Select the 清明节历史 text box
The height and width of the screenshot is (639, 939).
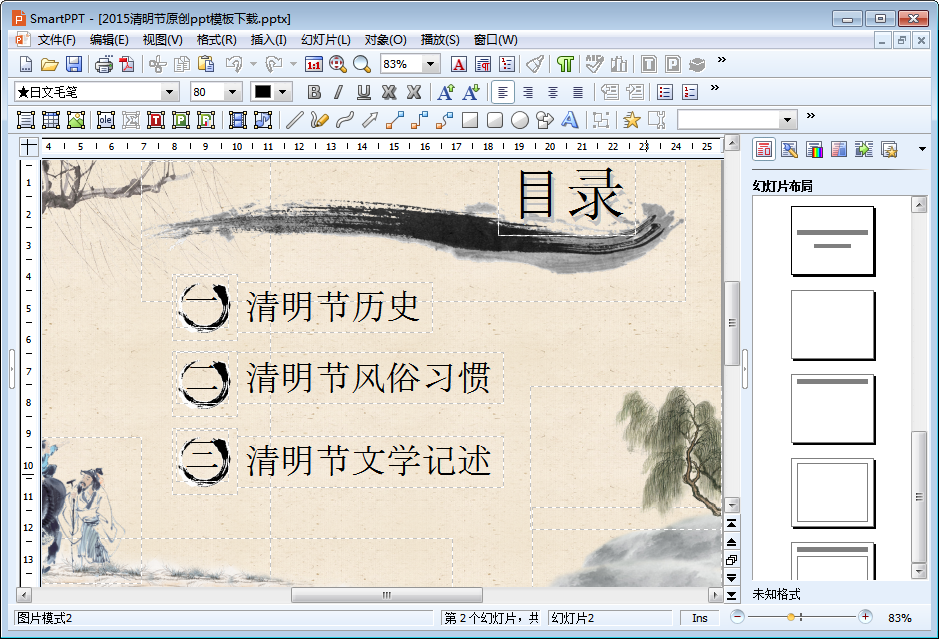point(335,307)
